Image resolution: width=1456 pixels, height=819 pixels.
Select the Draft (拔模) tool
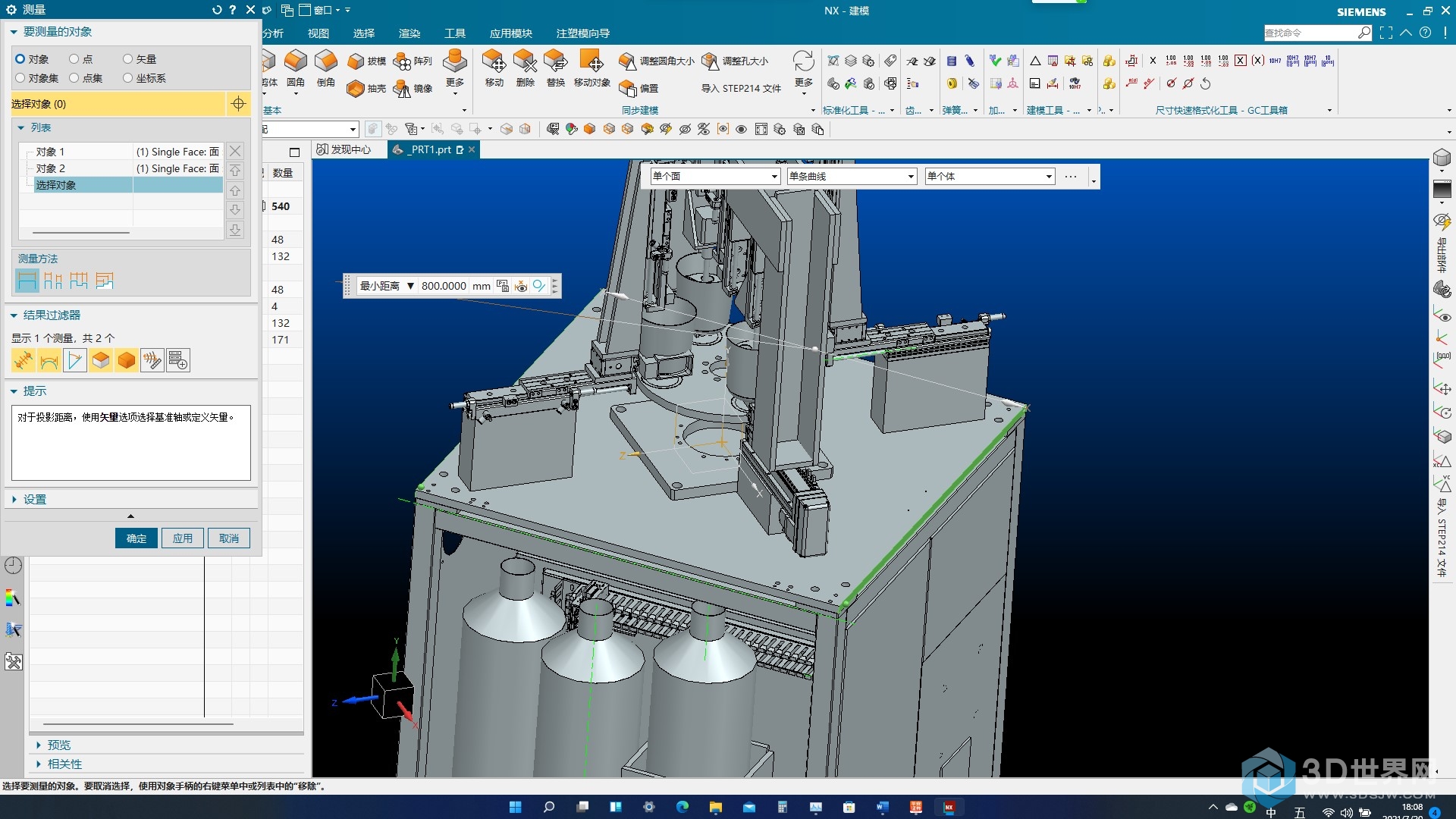click(x=367, y=61)
